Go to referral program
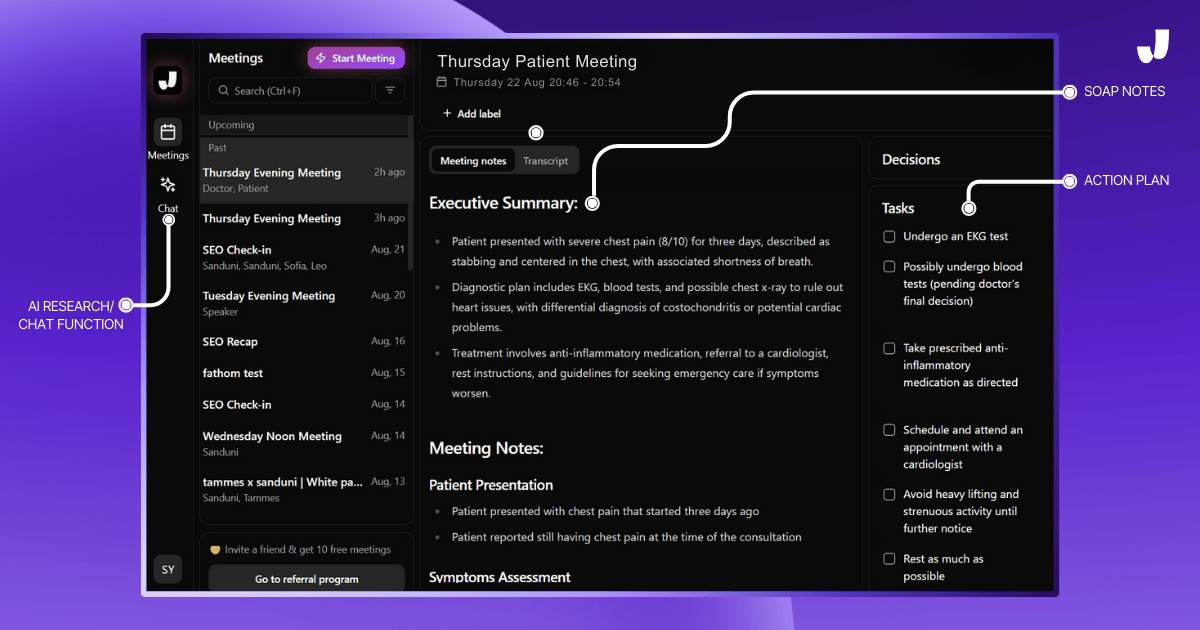Viewport: 1200px width, 630px height. pos(306,579)
